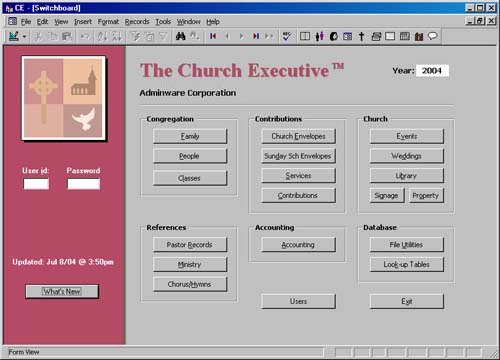Click the Users button
The width and height of the screenshot is (500, 360).
(x=298, y=301)
